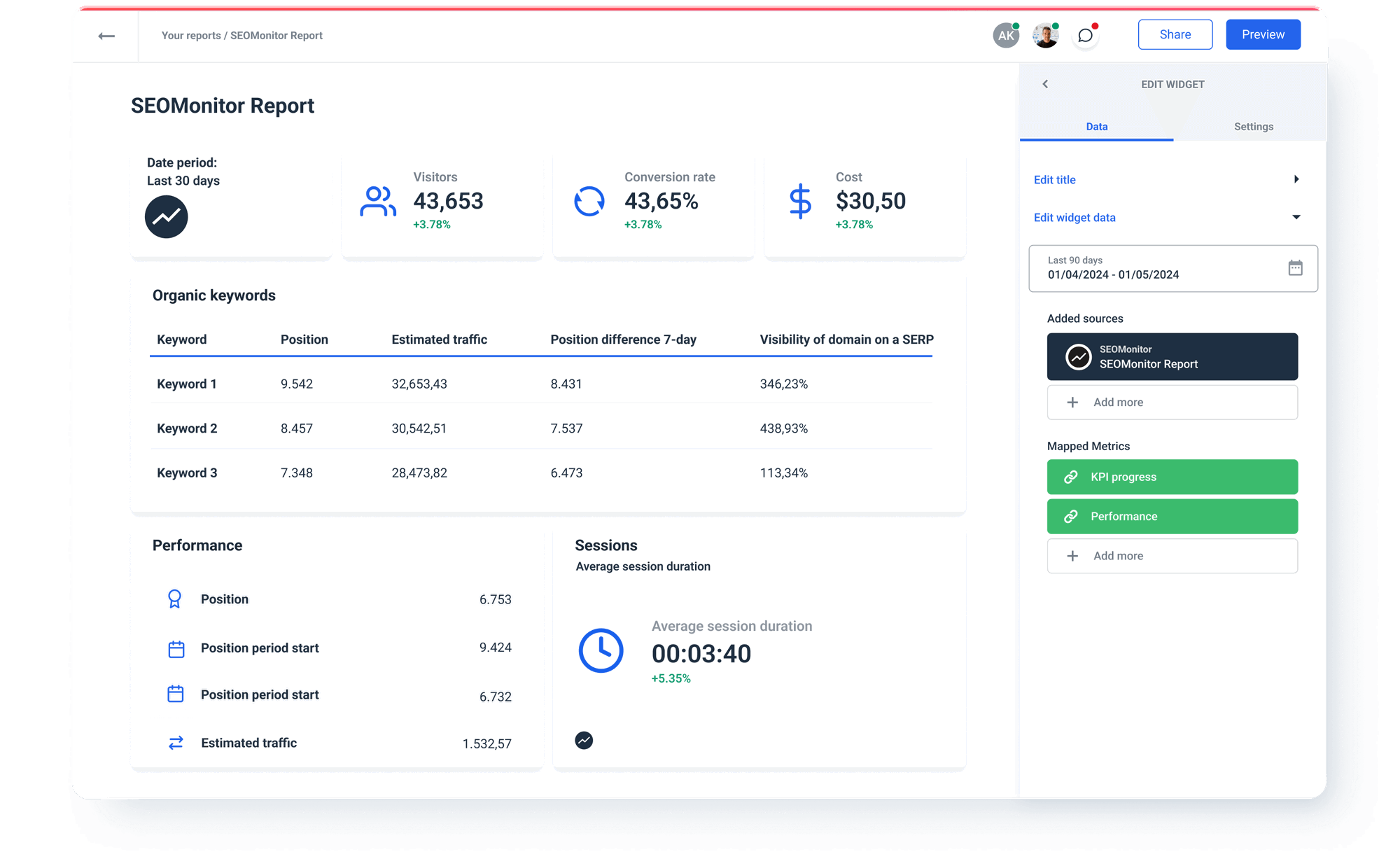Click the Visitors icon on the metrics card
Viewport: 1400px width, 852px height.
pyautogui.click(x=377, y=201)
